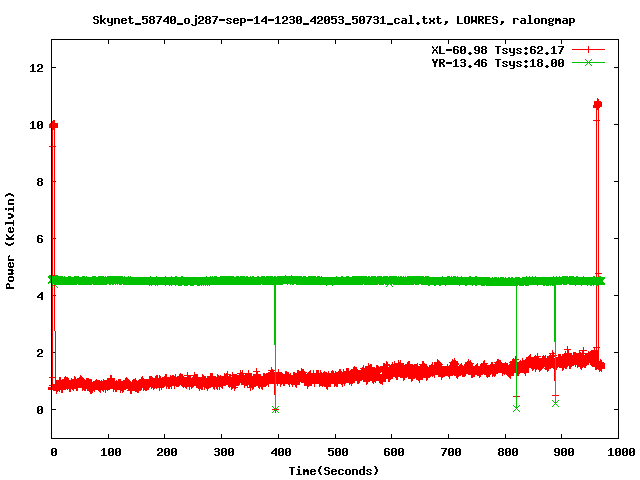The image size is (640, 480).
Task: Click the x-axis tick label '100'
Action: click(111, 452)
